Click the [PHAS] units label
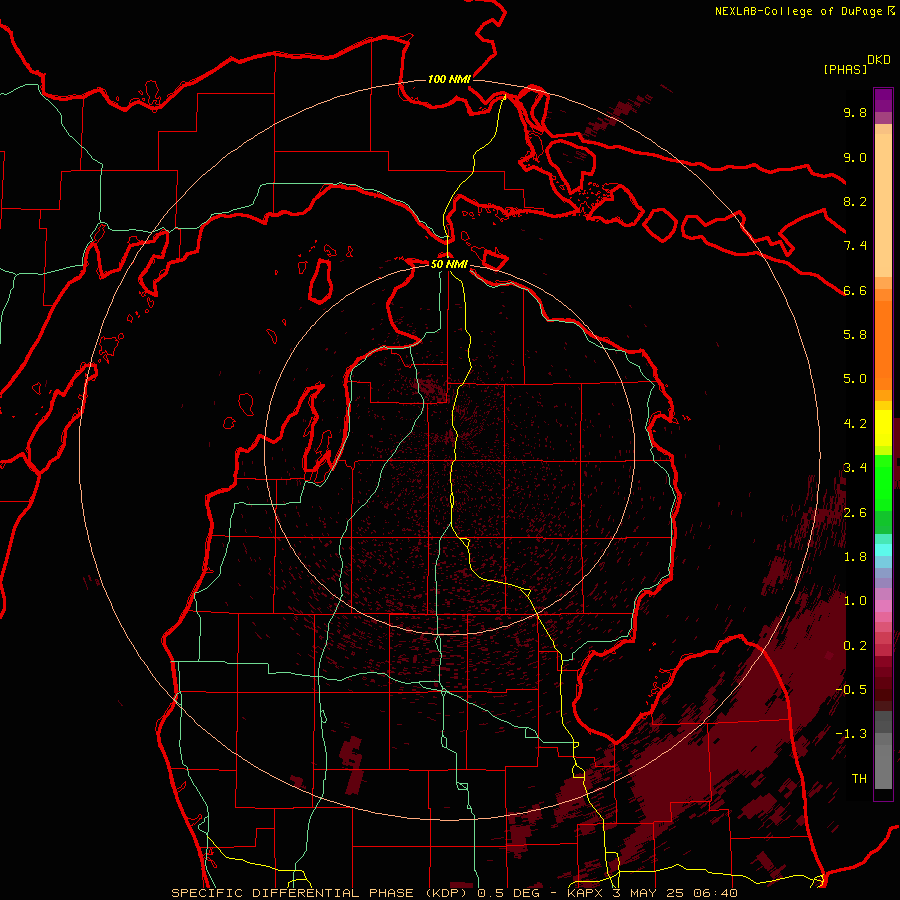The width and height of the screenshot is (900, 900). click(845, 70)
